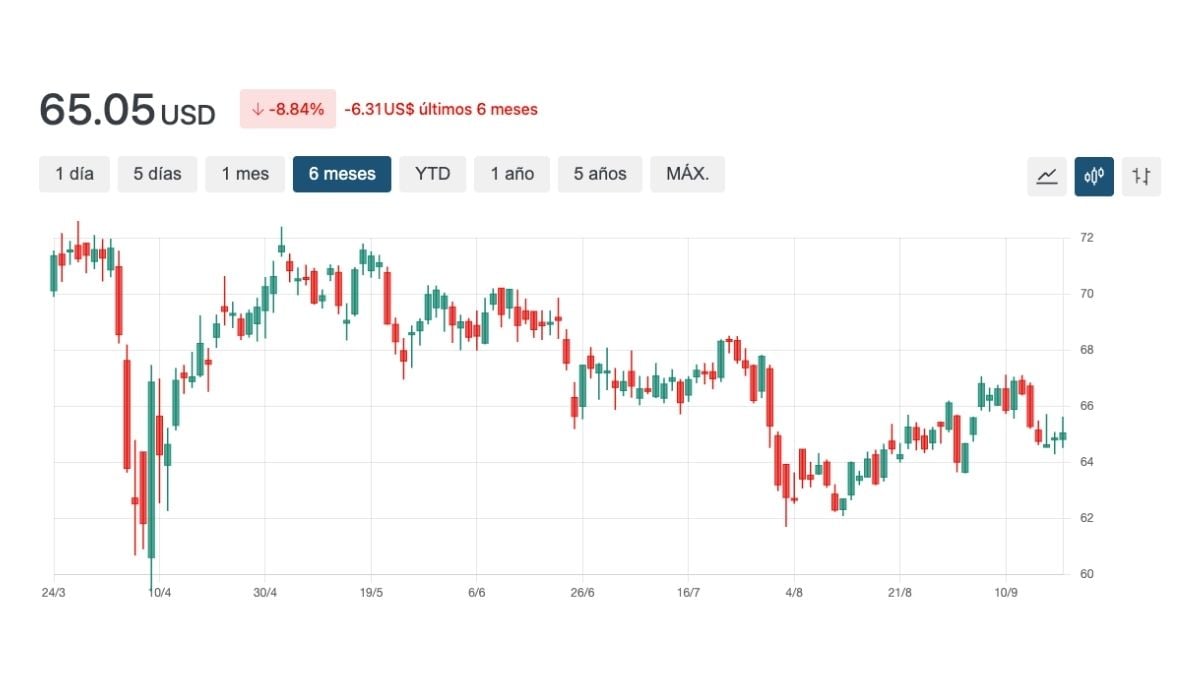Image resolution: width=1200 pixels, height=675 pixels.
Task: Click the 72 price axis label
Action: (1086, 238)
